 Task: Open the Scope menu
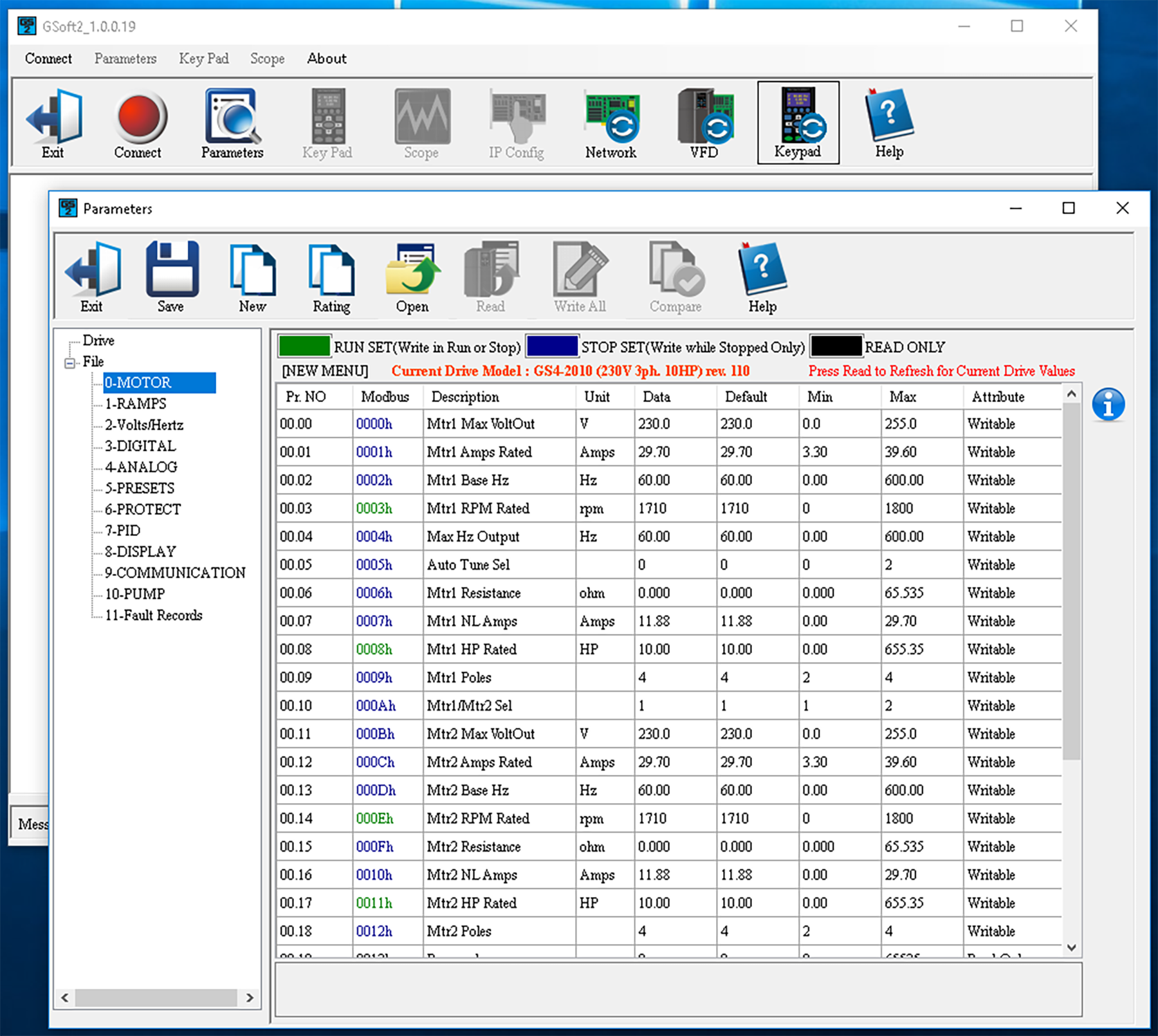pos(267,59)
